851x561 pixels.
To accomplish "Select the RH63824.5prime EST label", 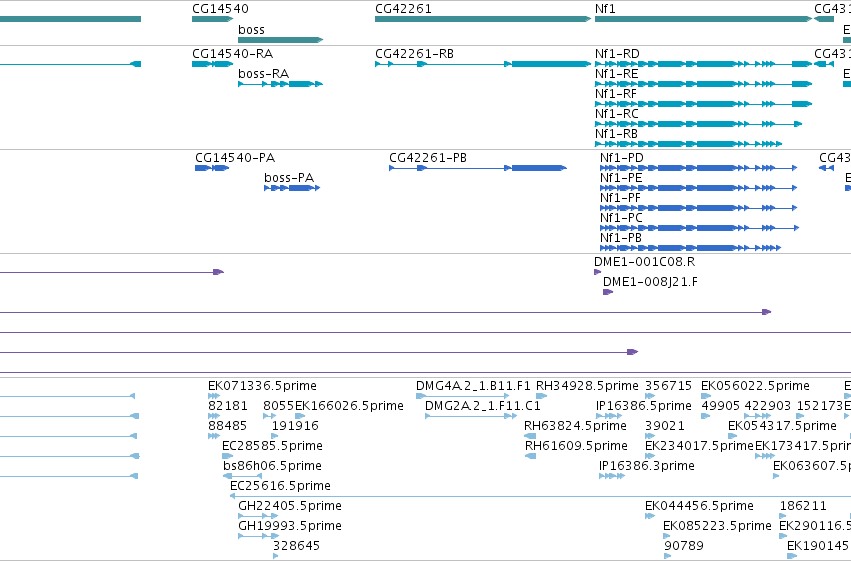I will click(x=575, y=426).
